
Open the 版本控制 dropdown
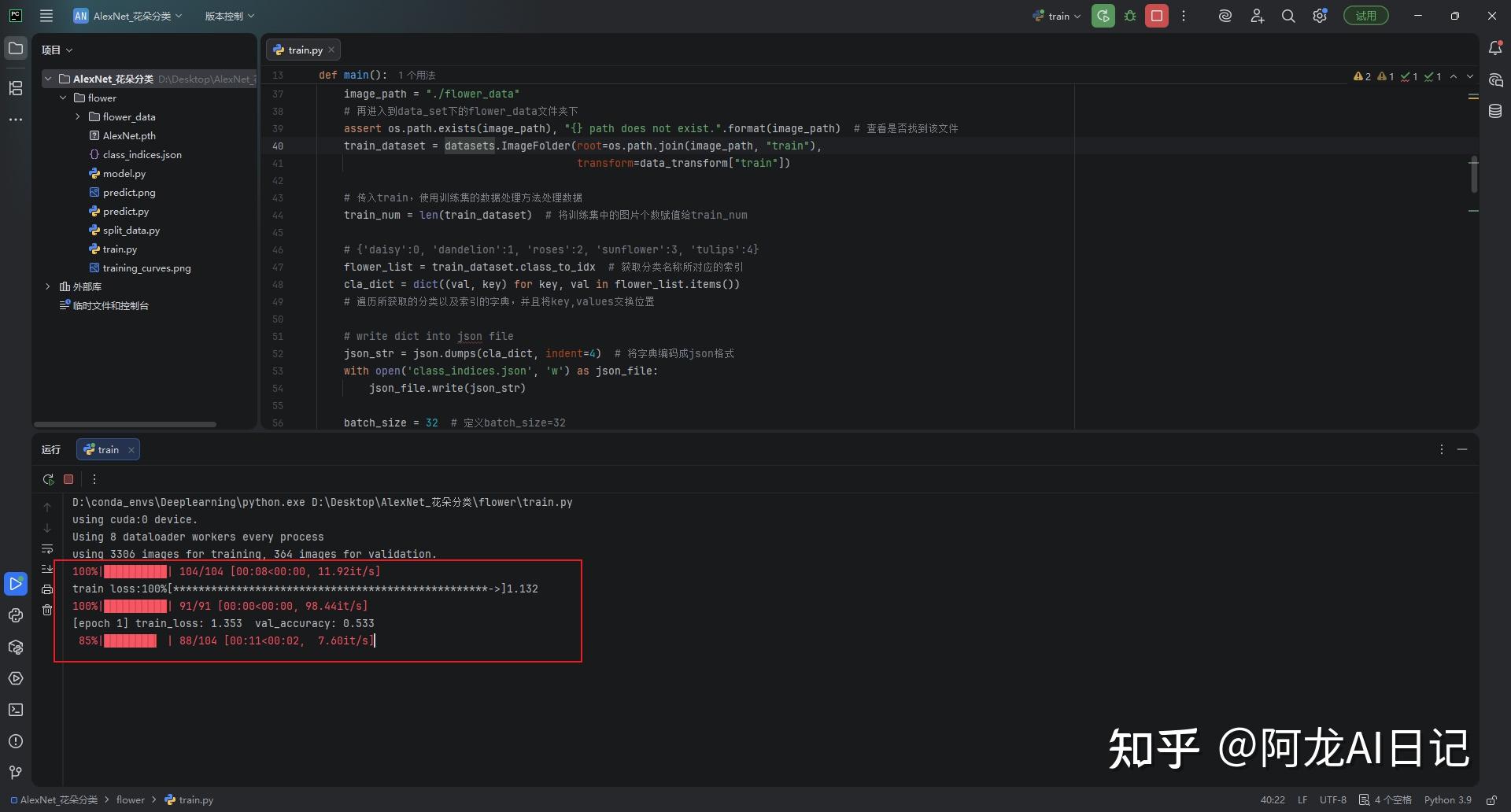click(229, 16)
